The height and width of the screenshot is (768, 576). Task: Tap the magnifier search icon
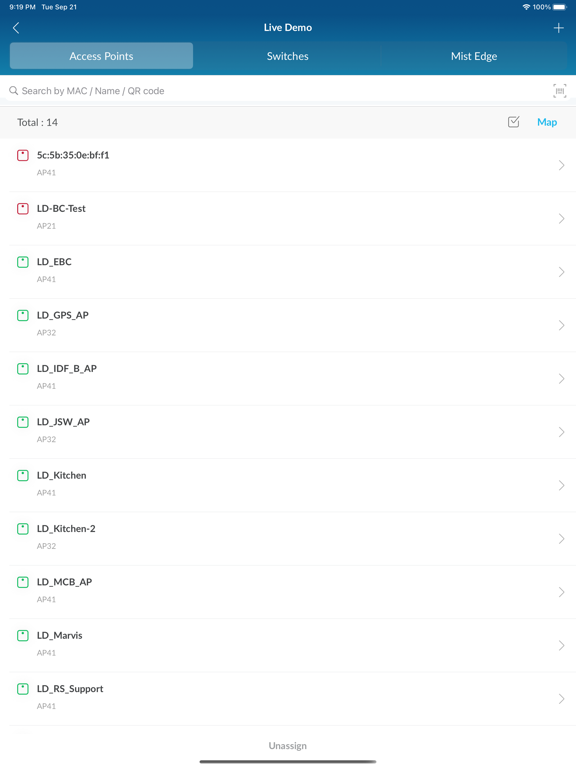[x=14, y=91]
